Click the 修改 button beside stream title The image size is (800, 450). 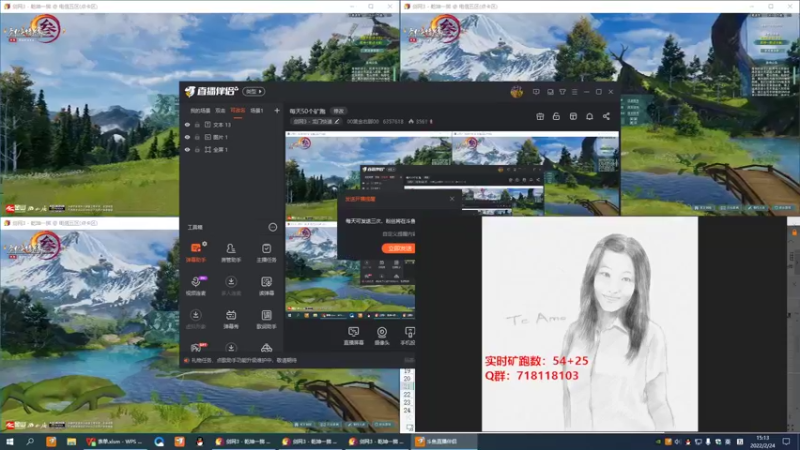(338, 111)
